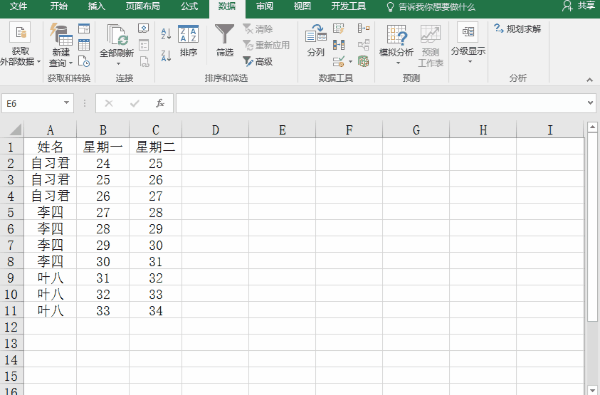Screen dimensions: 600x395
Task: Sort ascending with the A-Z icon
Action: (166, 34)
